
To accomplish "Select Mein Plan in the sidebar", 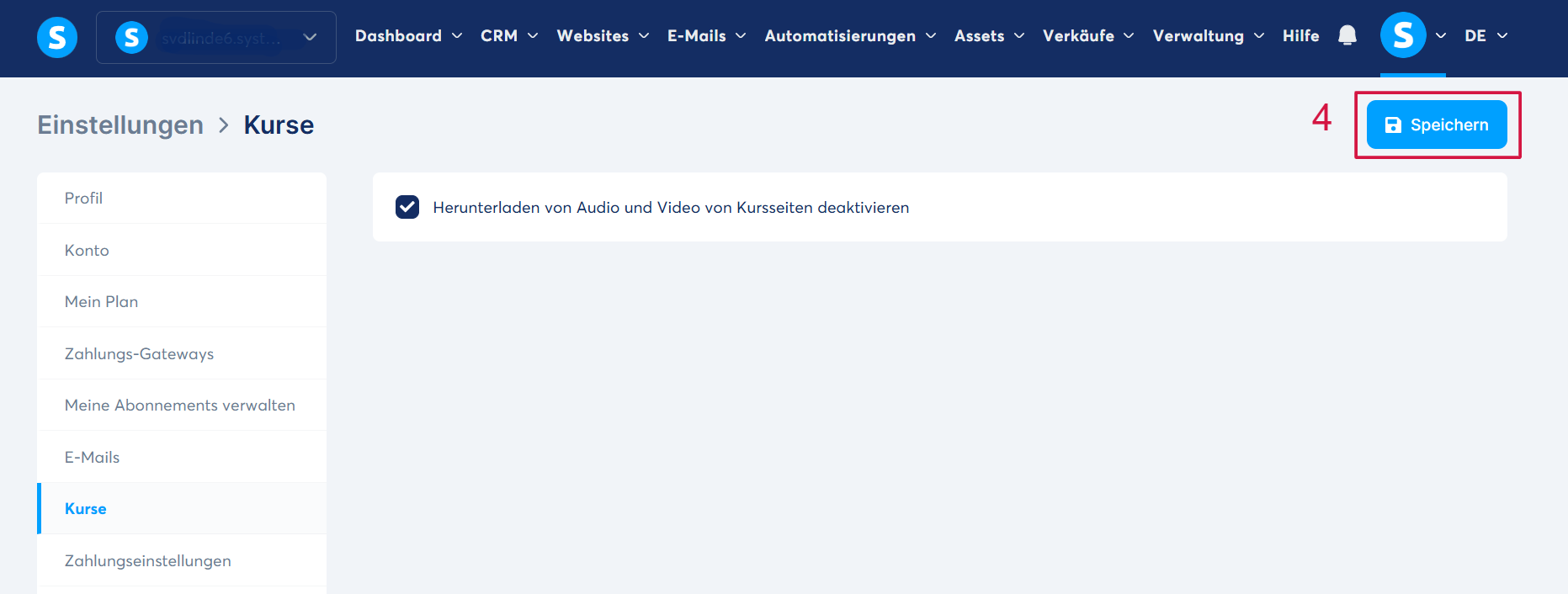I will 182,301.
